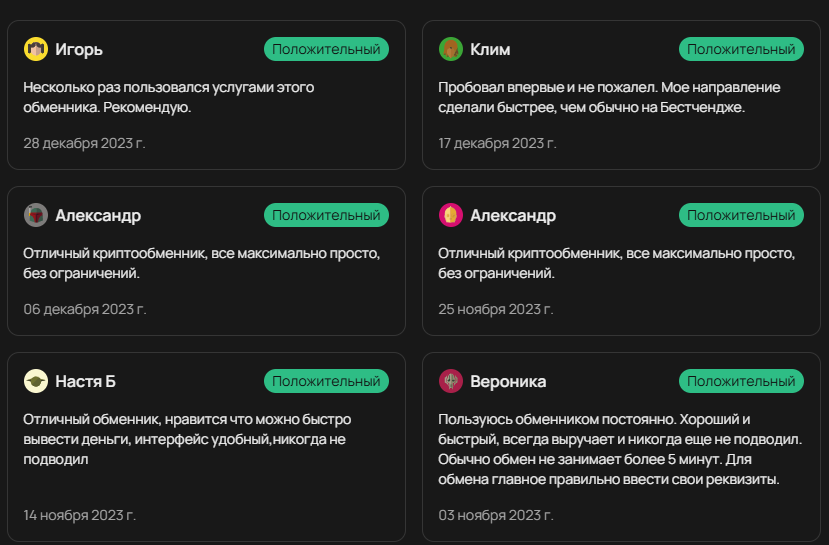Click Настя Б's avatar icon
The image size is (829, 545).
[x=36, y=381]
